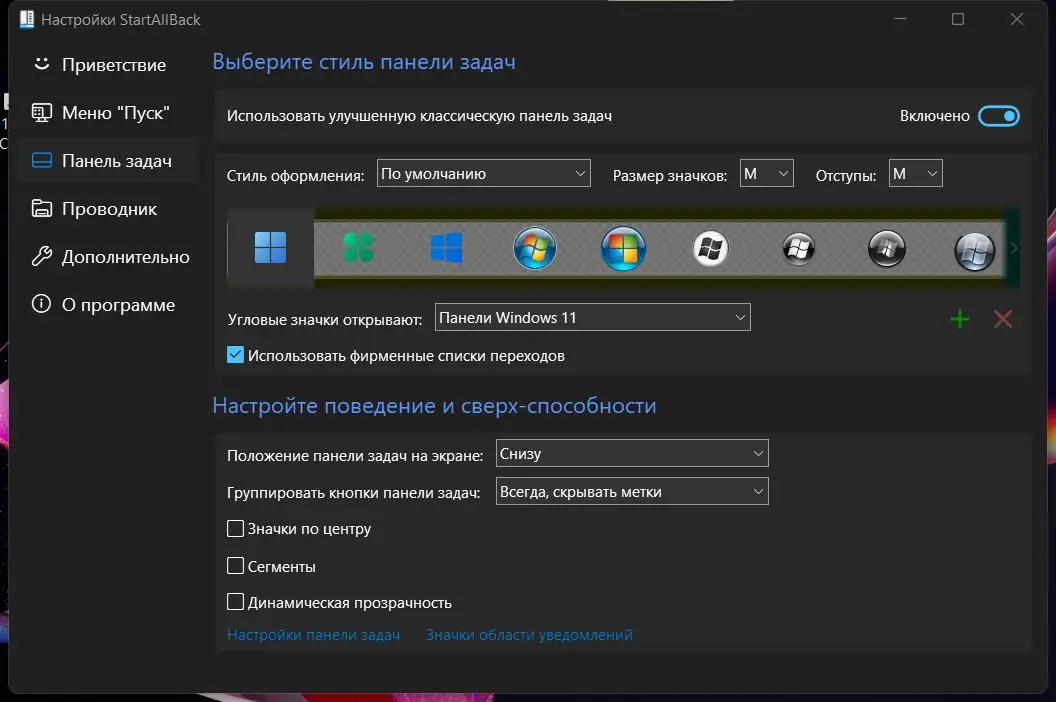
Task: Open the taskbar position dropdown showing Снизу
Action: (x=631, y=452)
